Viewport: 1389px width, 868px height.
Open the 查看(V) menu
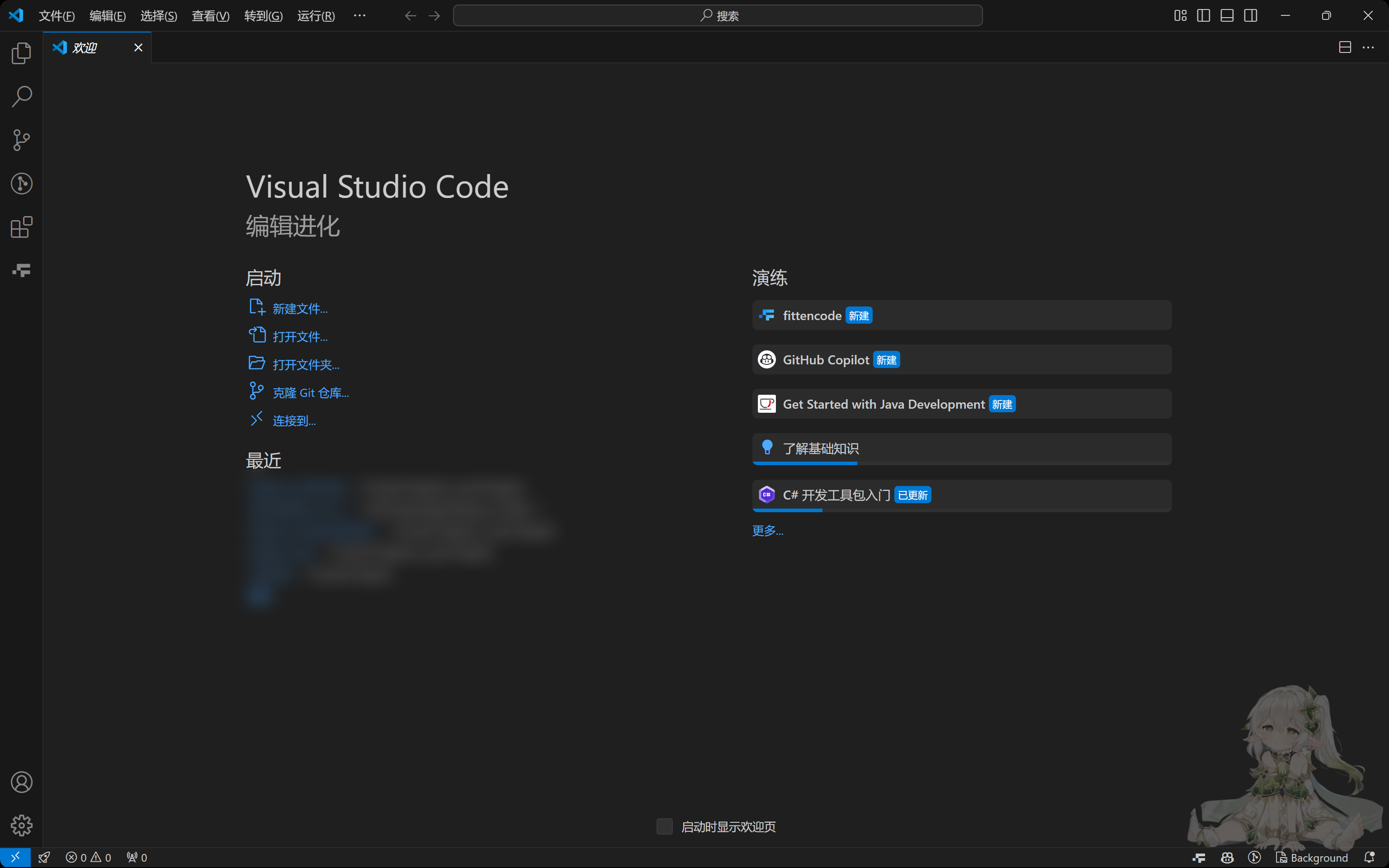coord(211,15)
